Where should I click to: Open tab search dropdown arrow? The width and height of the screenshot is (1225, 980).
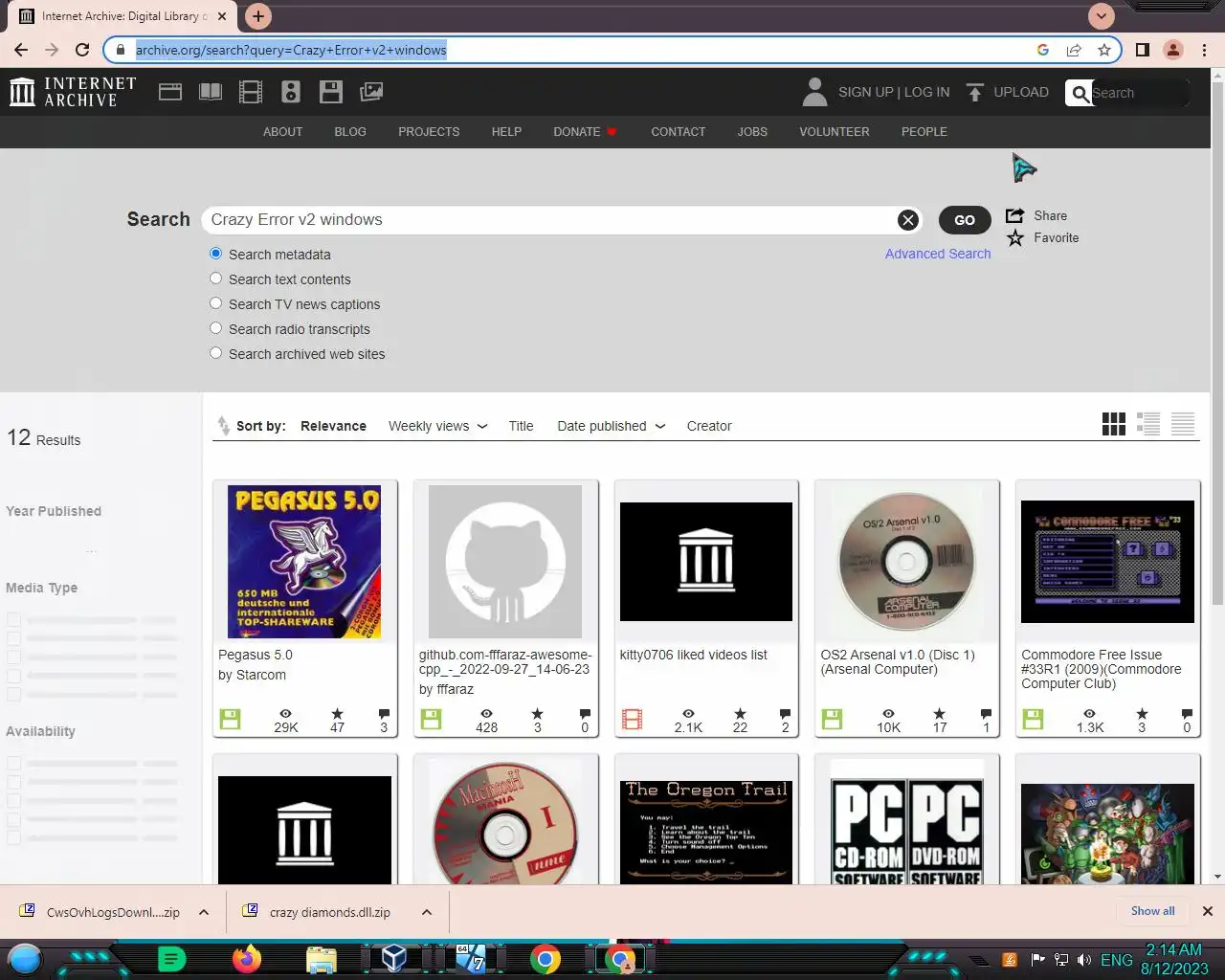tap(1102, 16)
